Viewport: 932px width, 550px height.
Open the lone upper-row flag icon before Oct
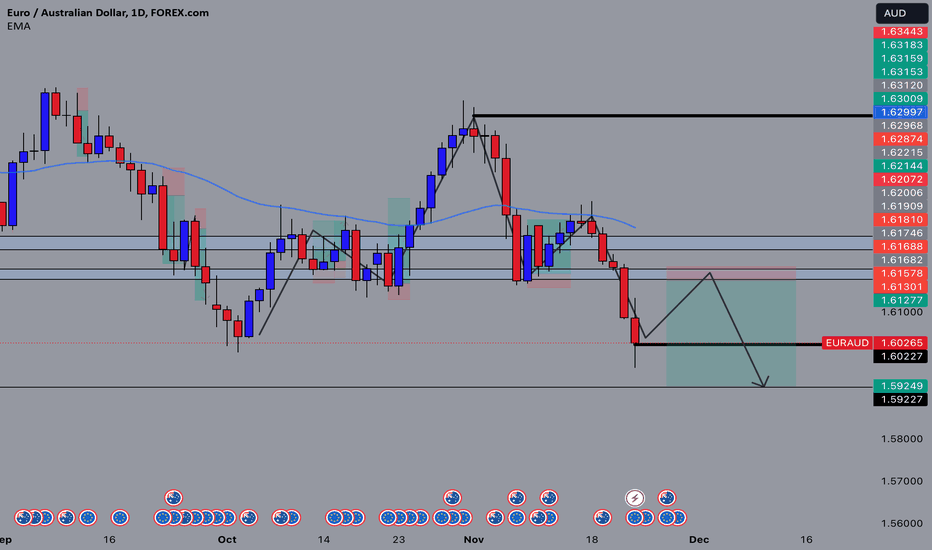pos(174,498)
